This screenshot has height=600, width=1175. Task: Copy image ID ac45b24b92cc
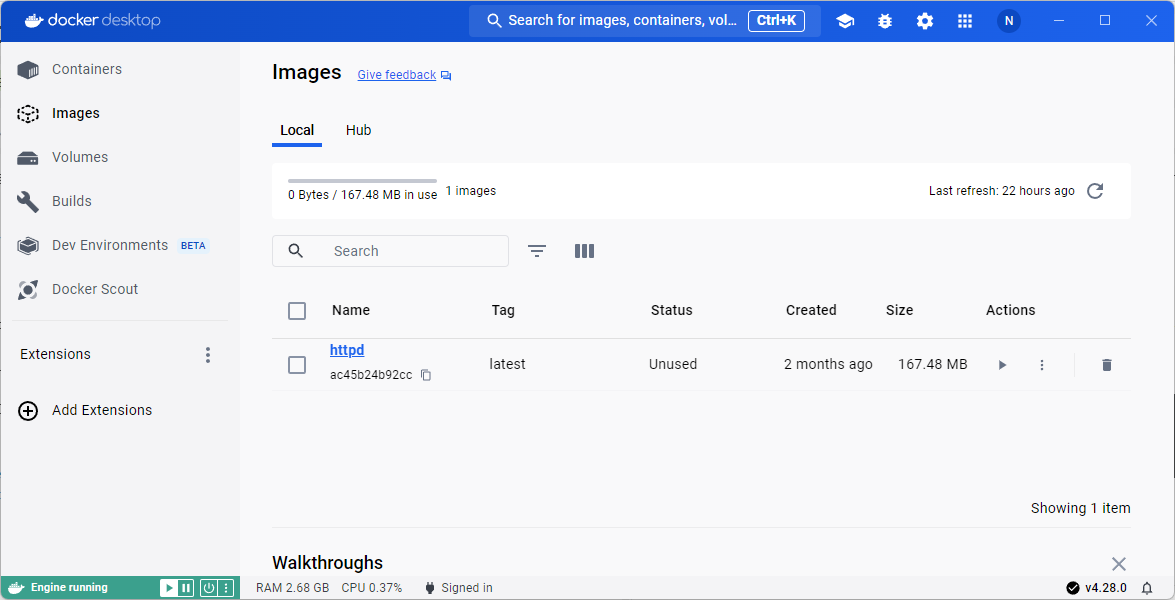426,375
